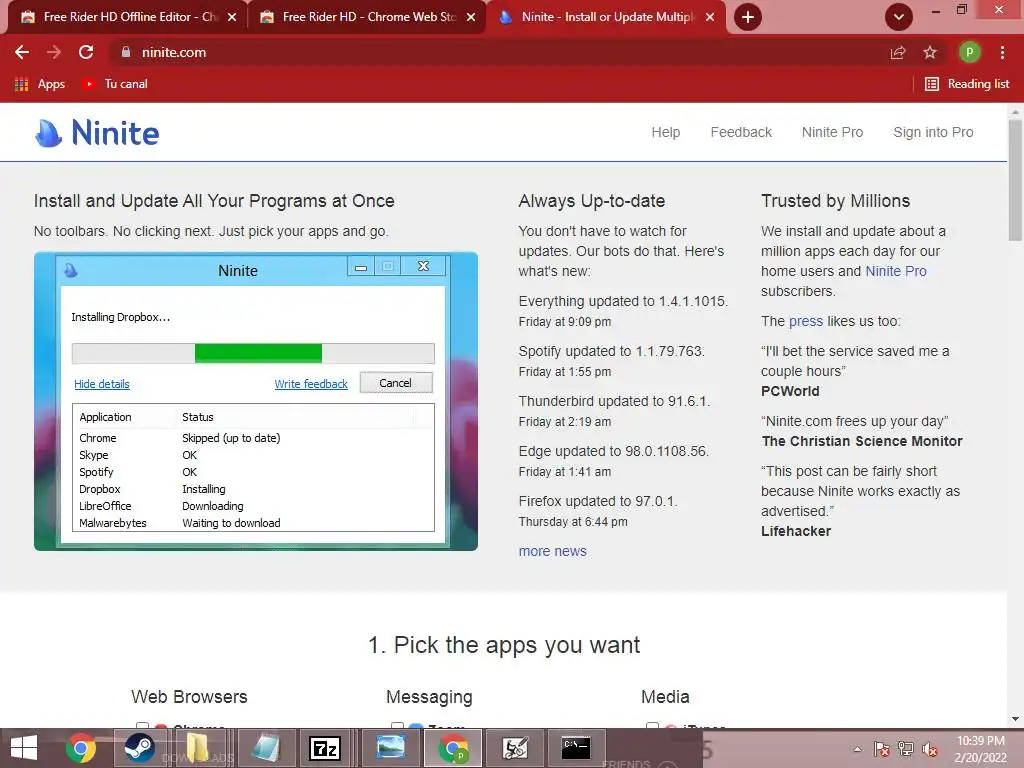This screenshot has height=768, width=1024.
Task: Click the Ninite logo
Action: click(x=97, y=133)
